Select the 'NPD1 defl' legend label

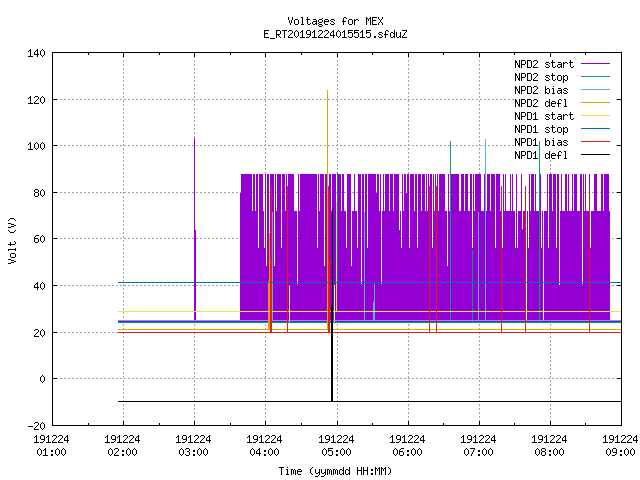coord(541,156)
